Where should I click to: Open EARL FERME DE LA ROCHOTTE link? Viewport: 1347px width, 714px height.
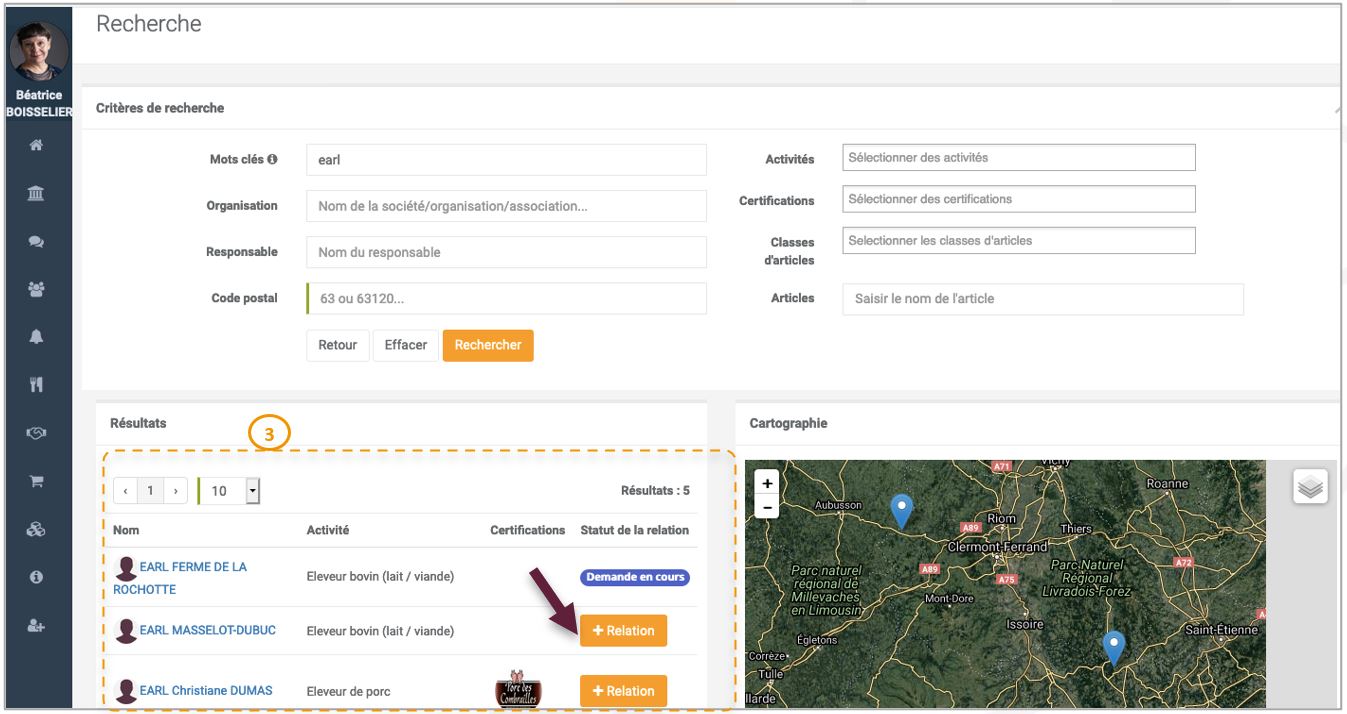[x=180, y=578]
